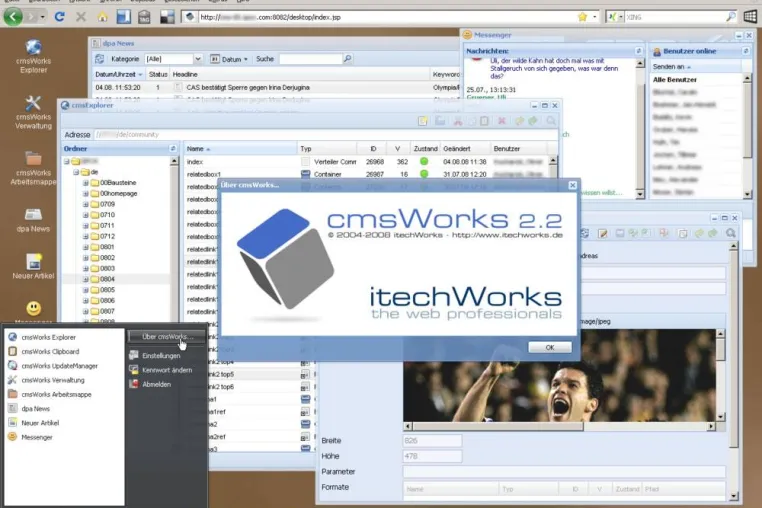Open Datum dropdown in dpa News

pyautogui.click(x=230, y=59)
